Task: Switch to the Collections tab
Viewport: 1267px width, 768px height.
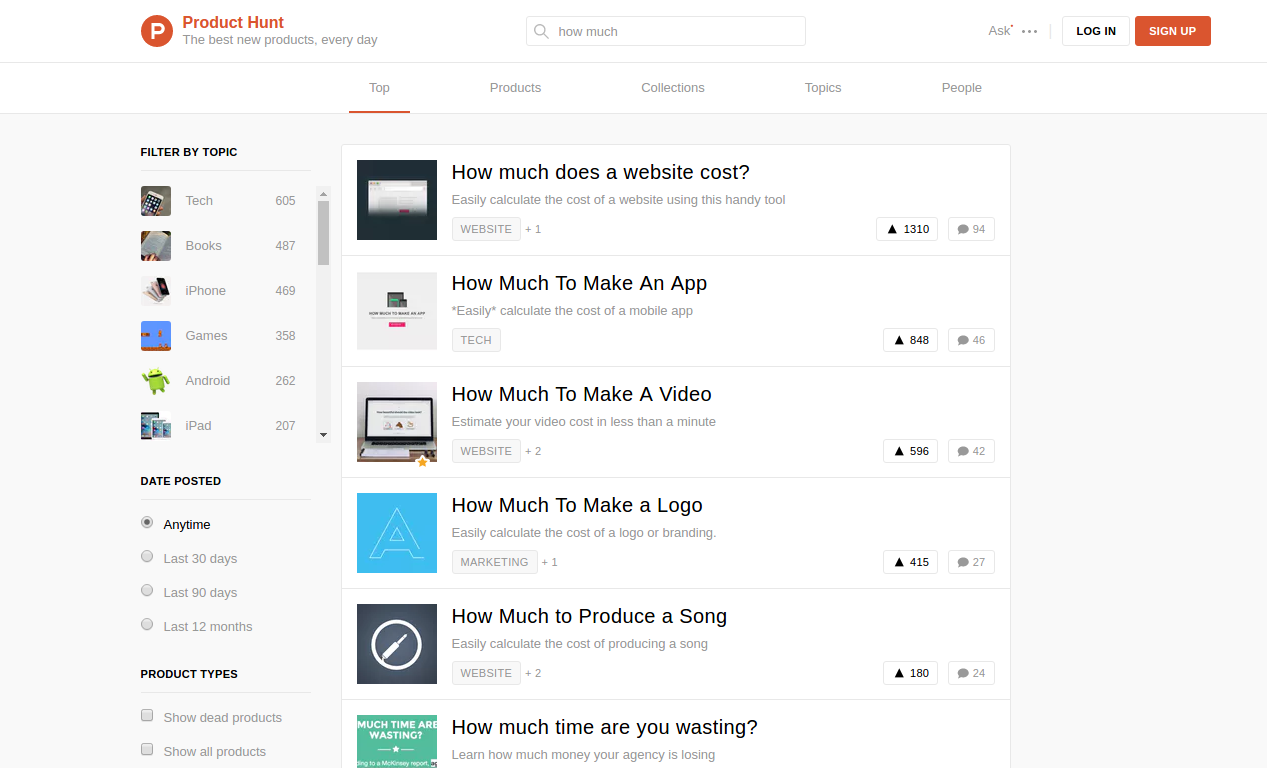Action: [672, 88]
